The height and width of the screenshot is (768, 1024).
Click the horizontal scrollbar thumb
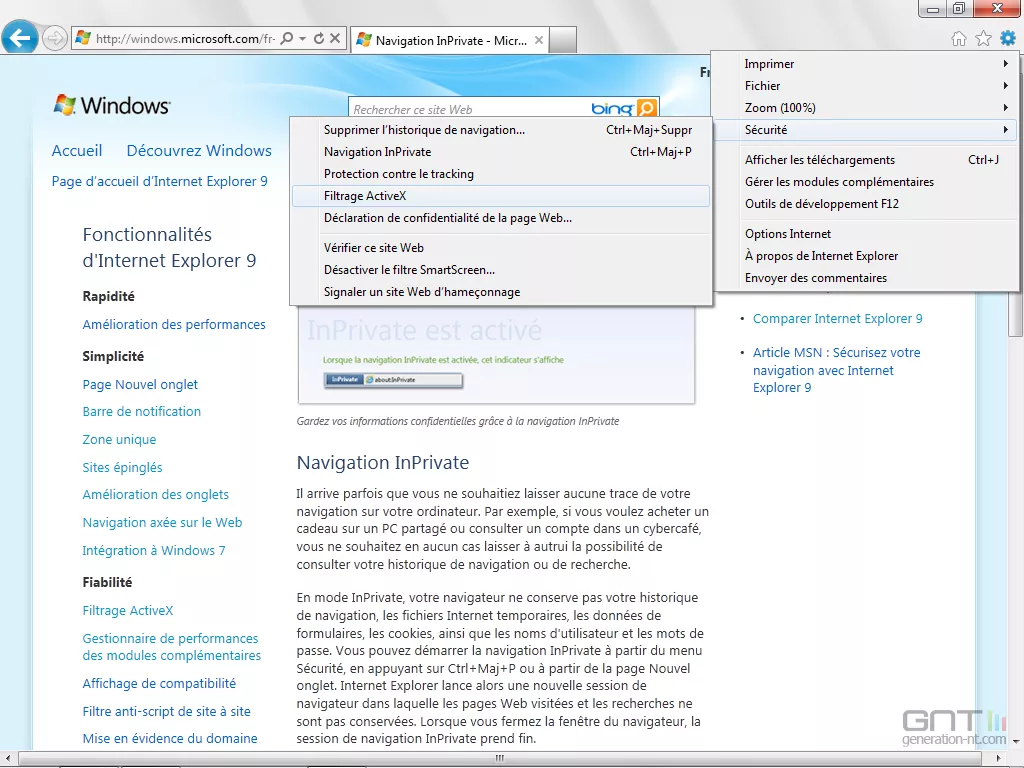pyautogui.click(x=500, y=758)
